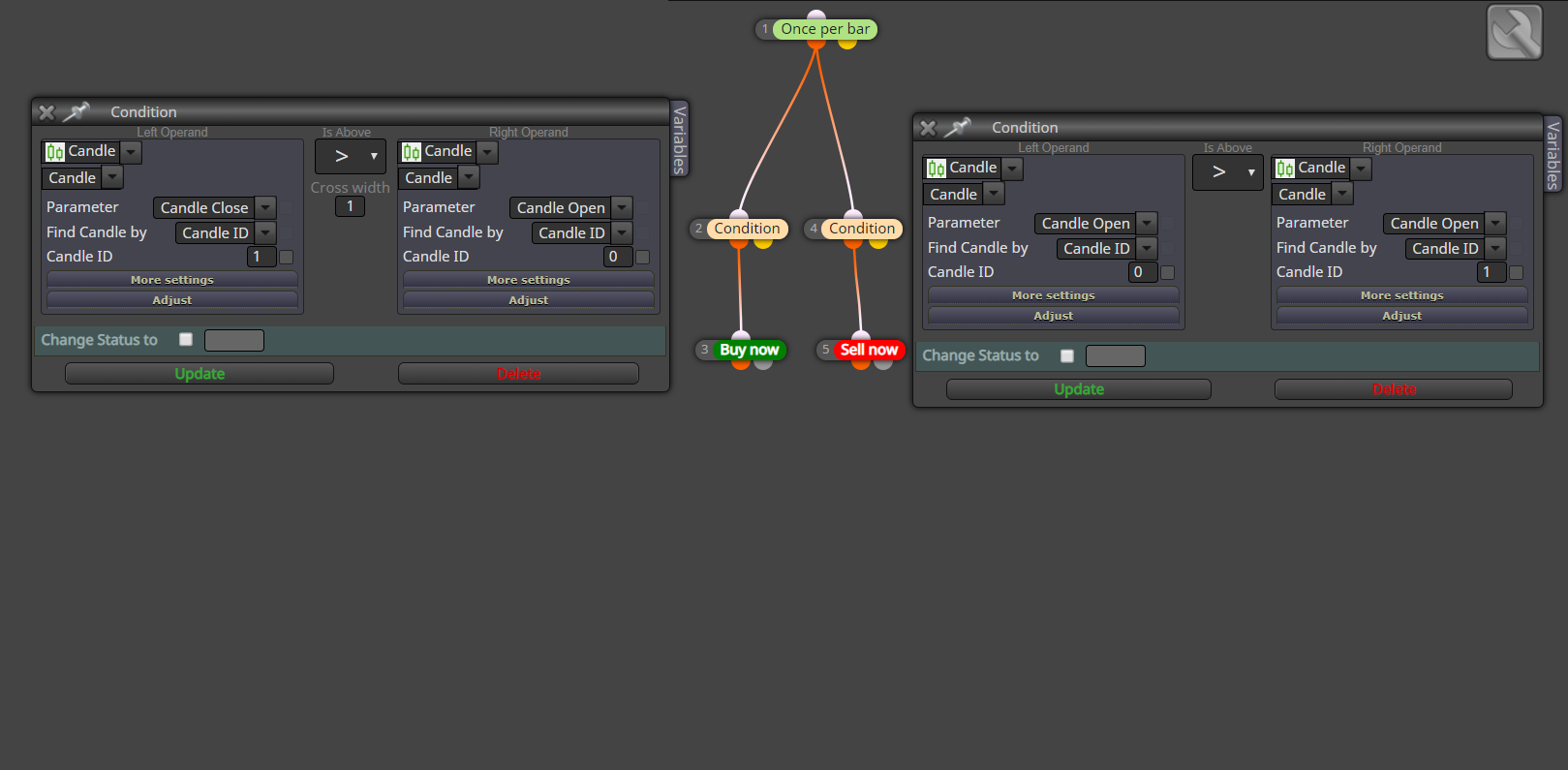Viewport: 1568px width, 770px height.
Task: Click yellow output dot under Condition 4
Action: point(878,243)
